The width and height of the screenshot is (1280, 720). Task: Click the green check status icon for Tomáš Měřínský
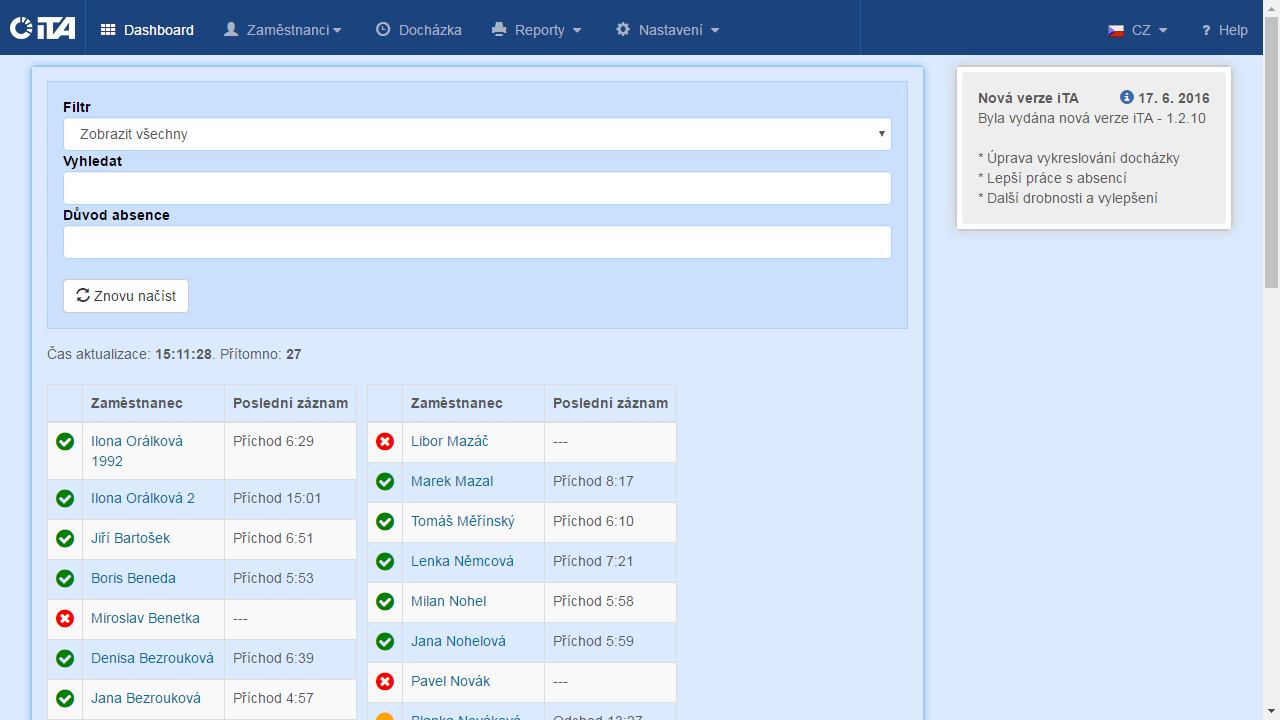pyautogui.click(x=385, y=521)
